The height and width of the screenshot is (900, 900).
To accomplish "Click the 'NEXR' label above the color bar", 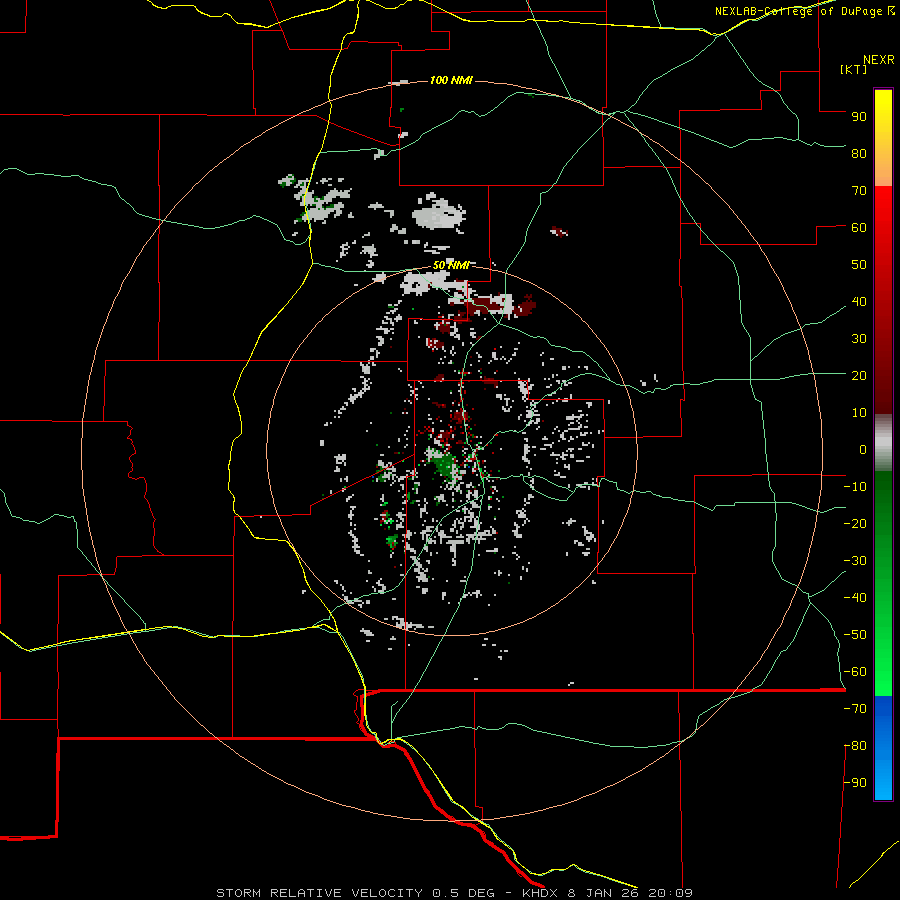I will tap(879, 60).
